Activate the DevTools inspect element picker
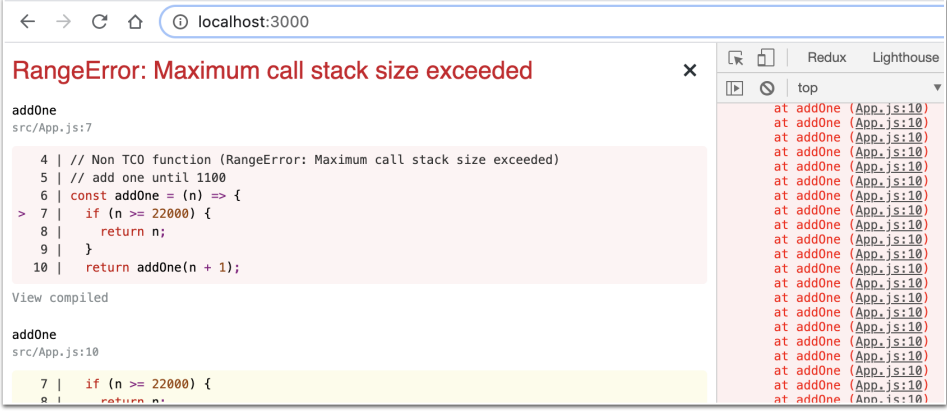Viewport: 947px width, 411px height. [736, 58]
